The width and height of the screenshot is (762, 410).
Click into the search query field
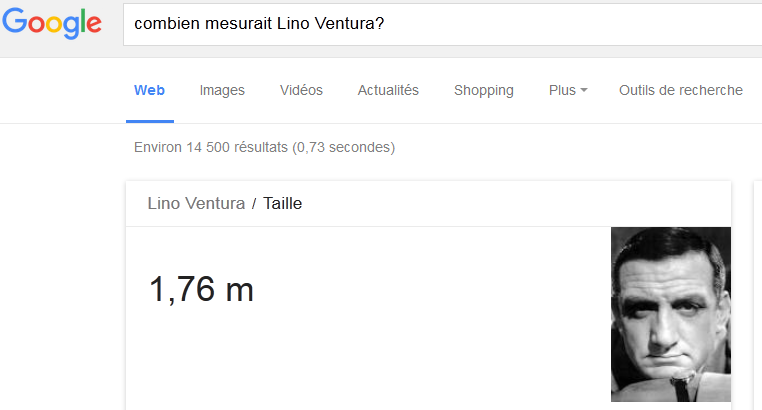pyautogui.click(x=442, y=24)
